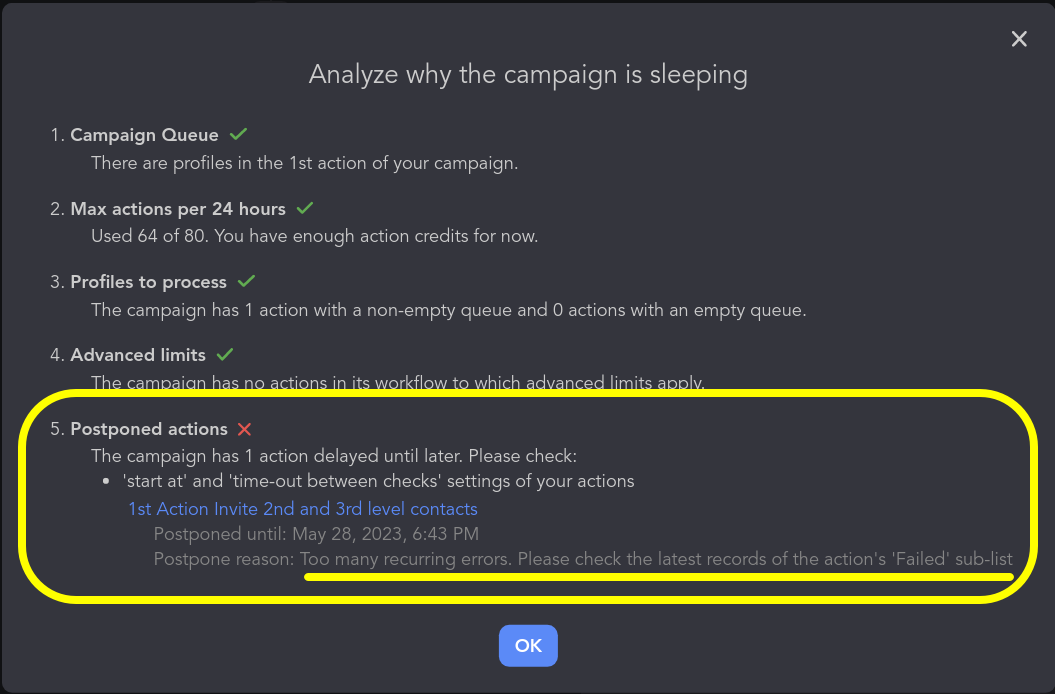The height and width of the screenshot is (694, 1055).
Task: Click the '1 action delayed until later' message
Action: click(x=334, y=456)
